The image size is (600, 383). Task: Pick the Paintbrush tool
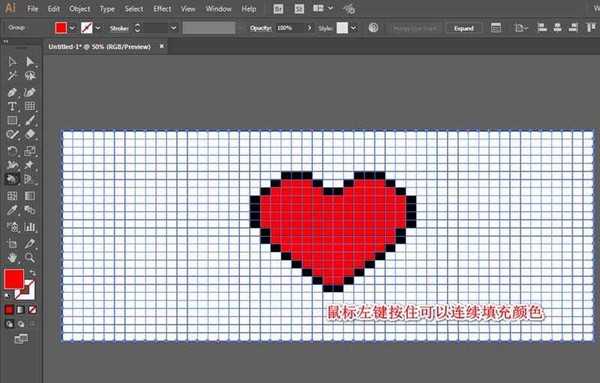click(30, 121)
